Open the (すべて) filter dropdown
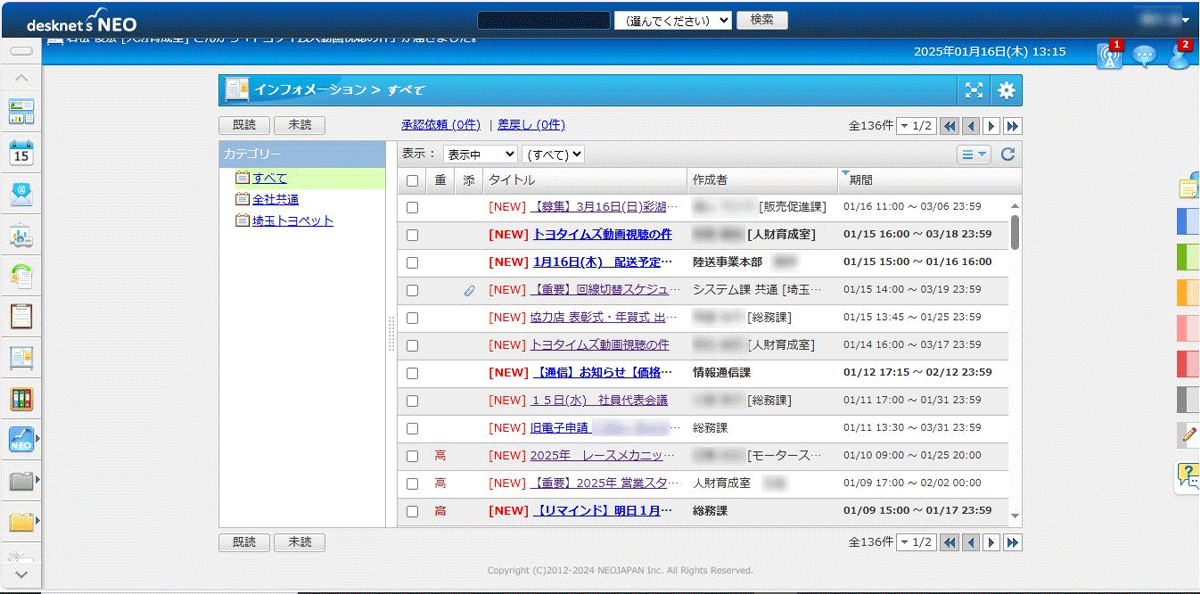The width and height of the screenshot is (1200, 594). click(x=553, y=154)
